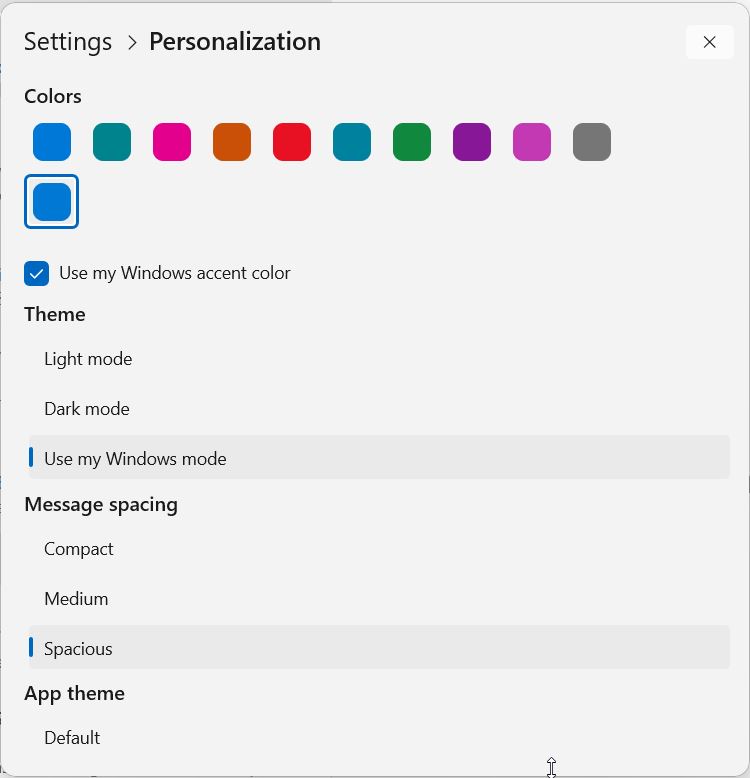Switch to Dark mode theme
This screenshot has width=750, height=778.
tap(87, 409)
